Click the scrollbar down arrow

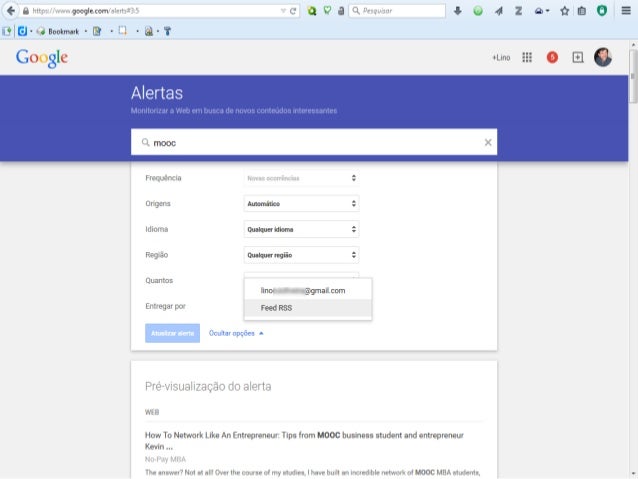click(633, 473)
